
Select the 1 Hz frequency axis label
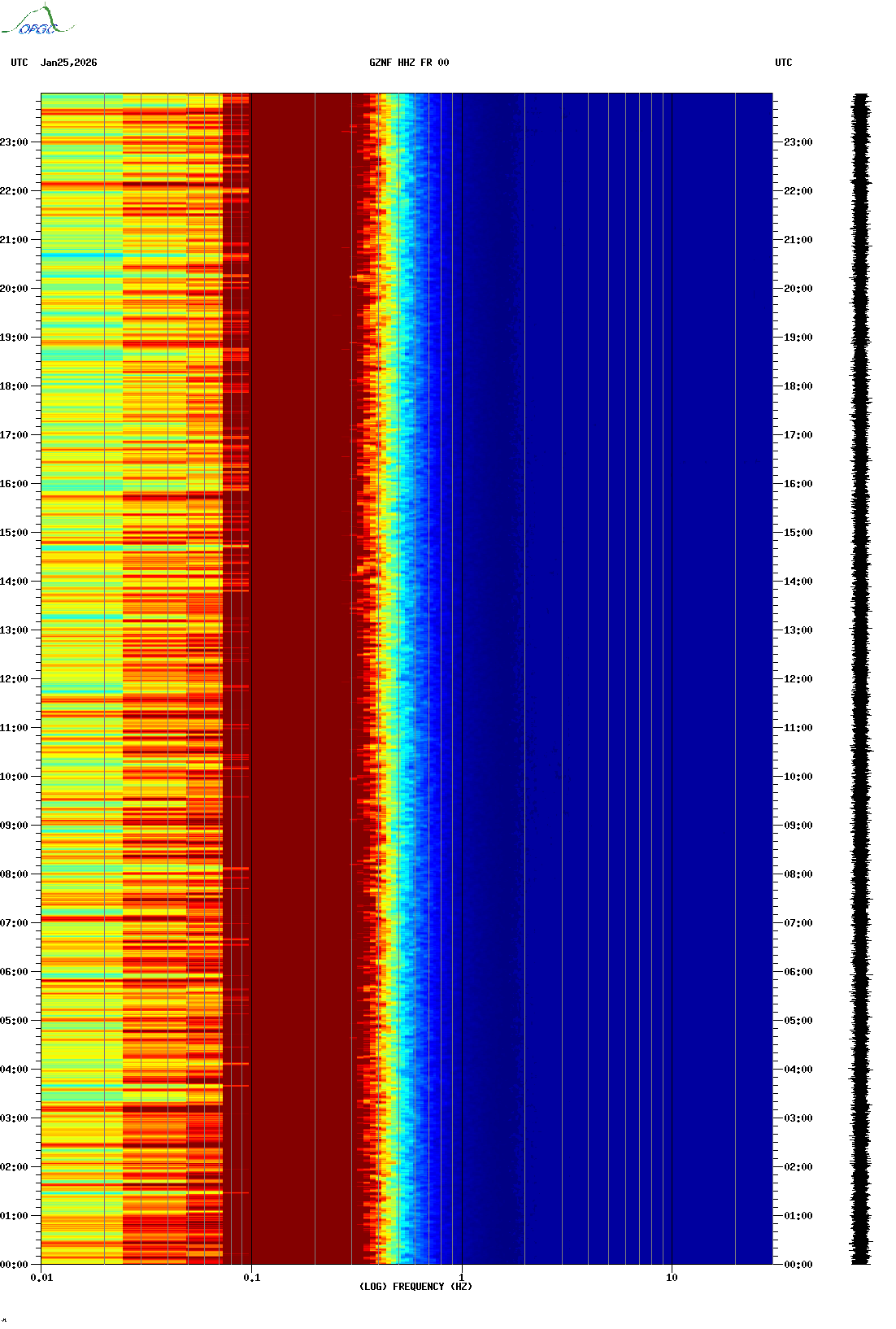462,1278
